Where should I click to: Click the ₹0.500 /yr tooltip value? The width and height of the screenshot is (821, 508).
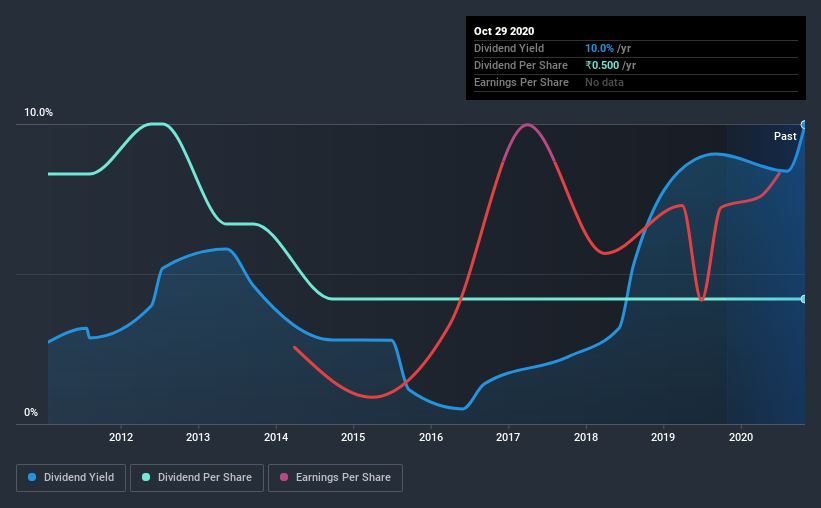(x=611, y=65)
